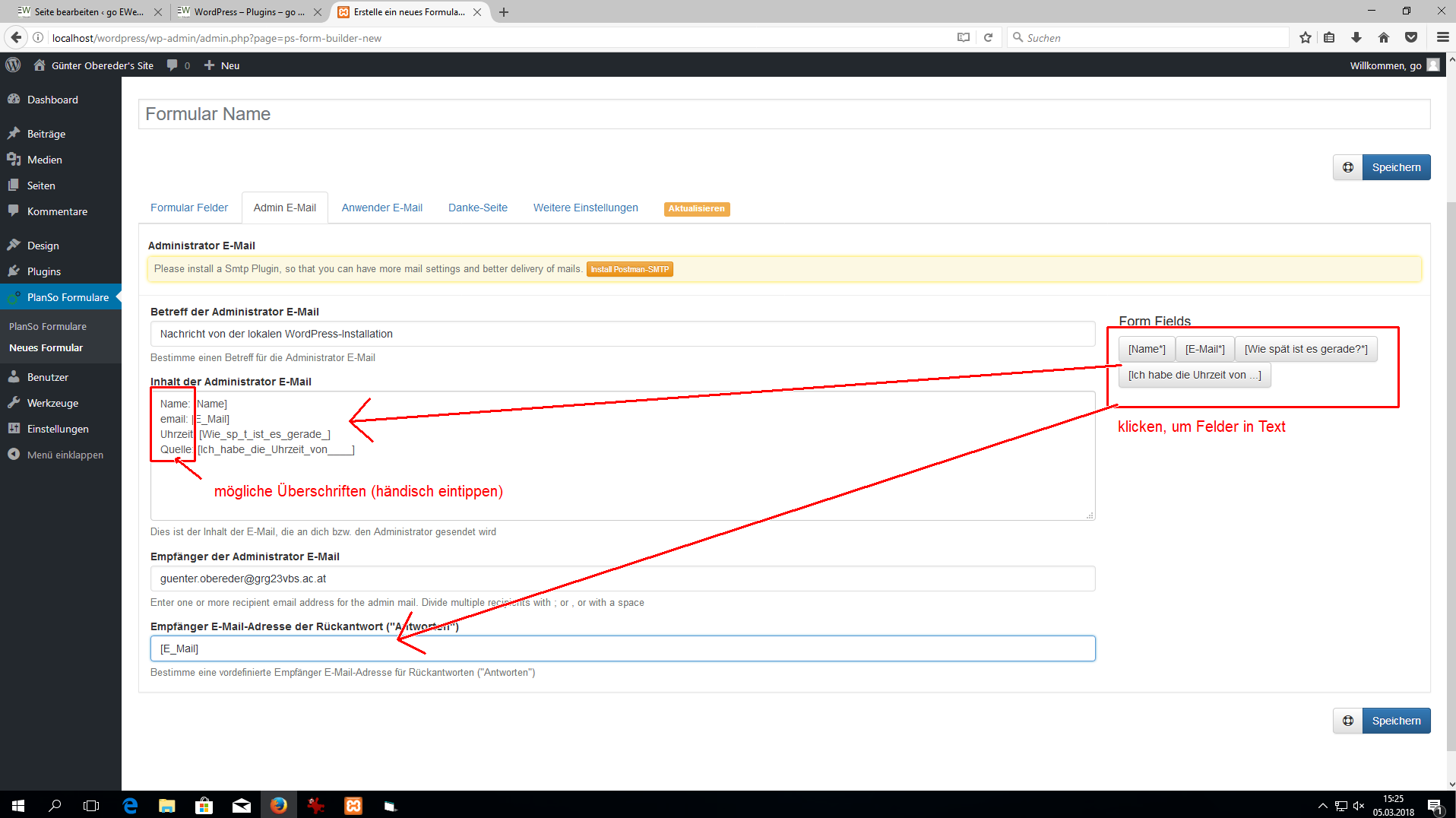
Task: Open Task View on taskbar
Action: [x=91, y=805]
